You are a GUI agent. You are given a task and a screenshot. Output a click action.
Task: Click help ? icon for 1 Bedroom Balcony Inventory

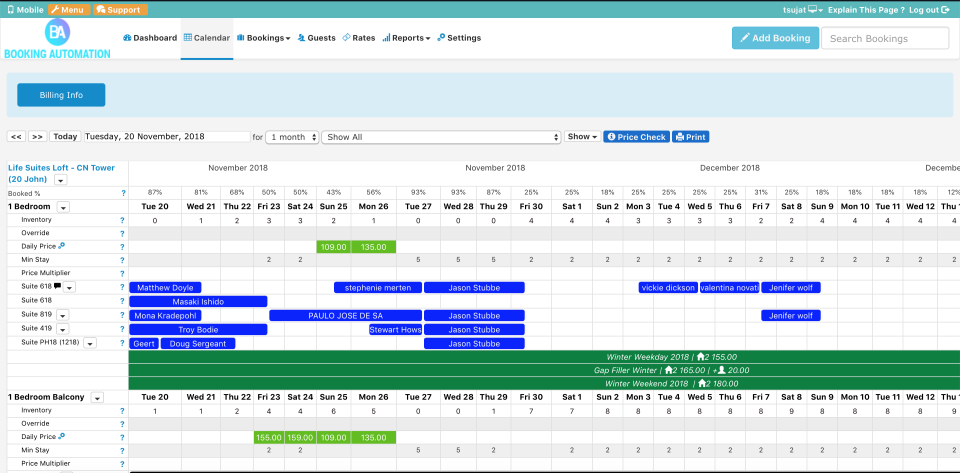pos(122,411)
